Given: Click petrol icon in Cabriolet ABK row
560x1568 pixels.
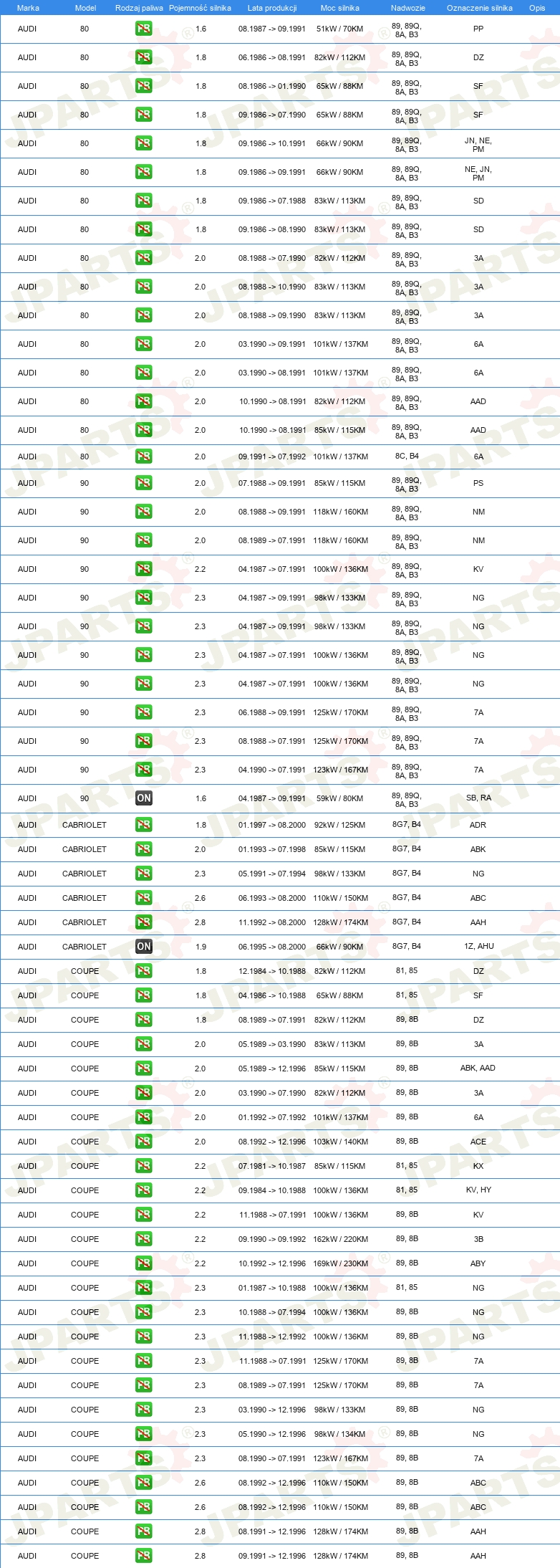Looking at the screenshot, I should [144, 849].
